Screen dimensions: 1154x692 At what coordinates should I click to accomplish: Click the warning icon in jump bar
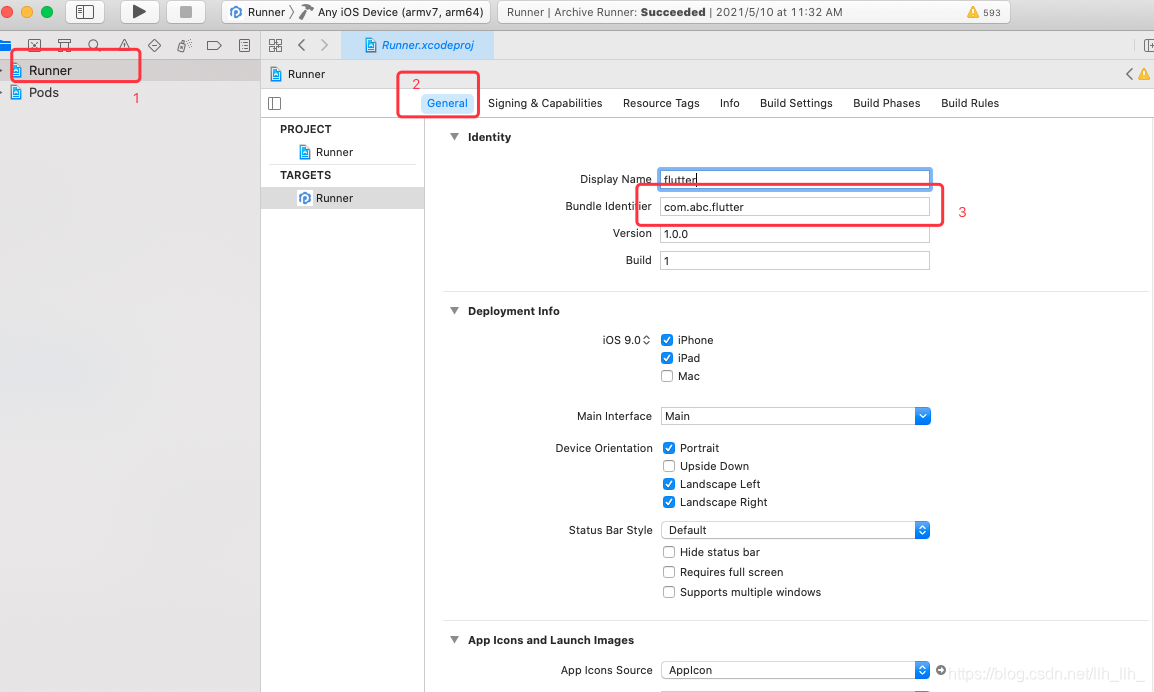tap(1144, 74)
